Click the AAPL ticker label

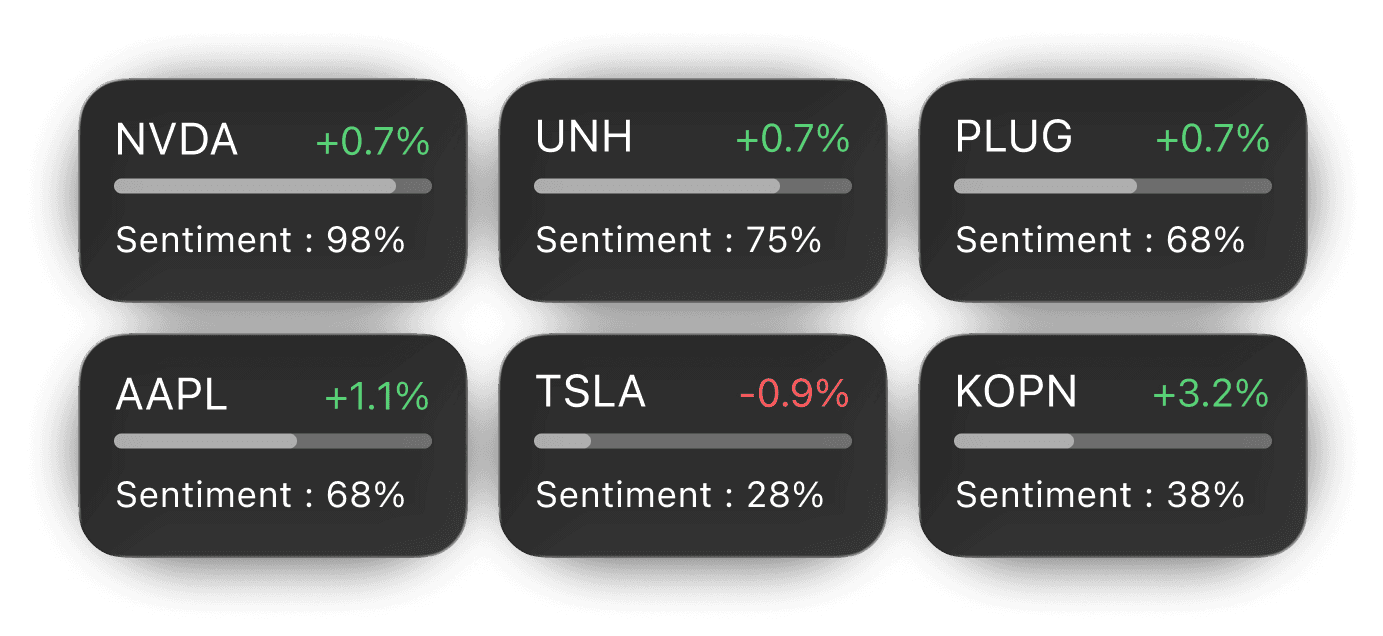tap(172, 396)
